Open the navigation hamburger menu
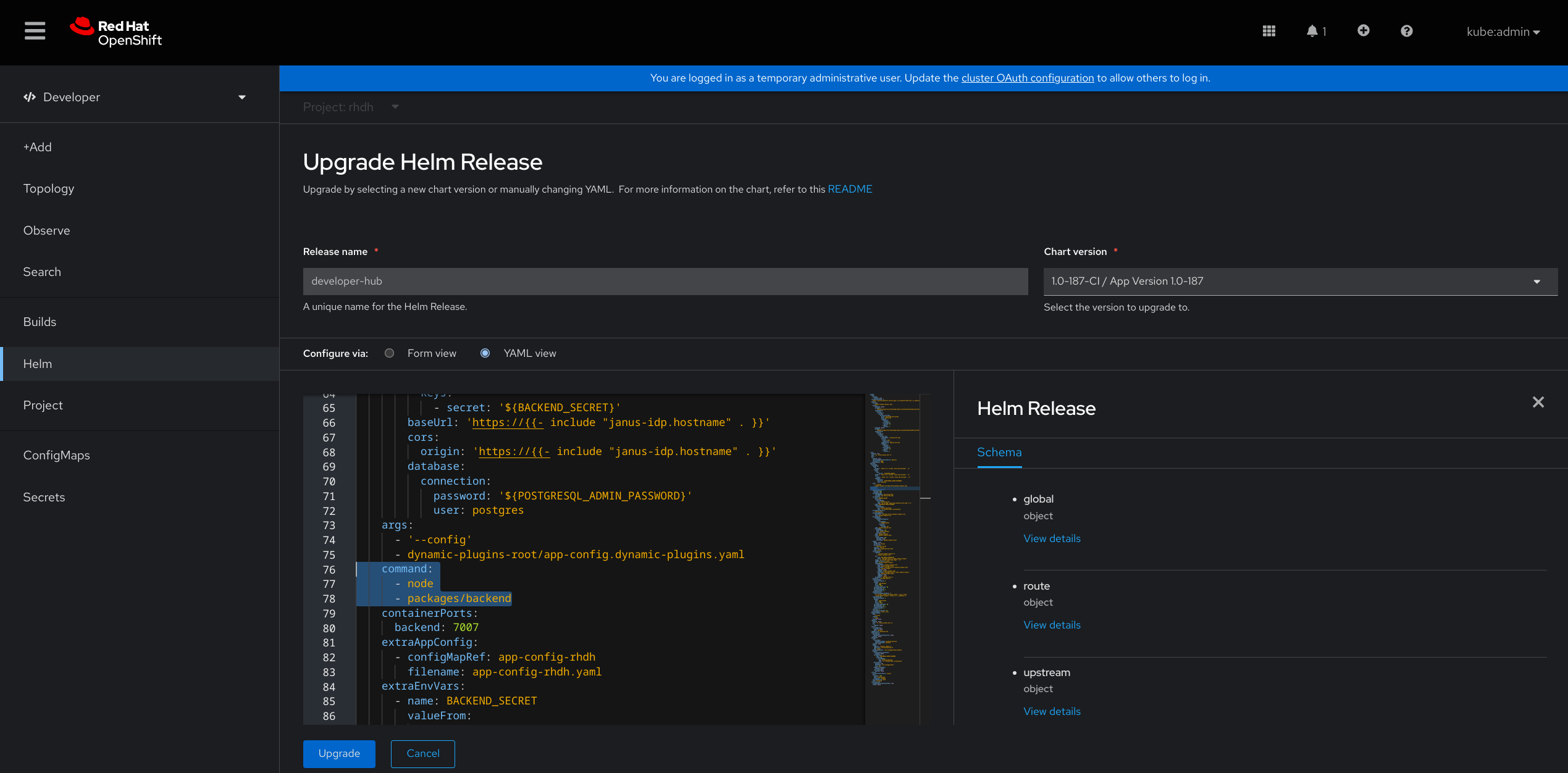 point(35,31)
